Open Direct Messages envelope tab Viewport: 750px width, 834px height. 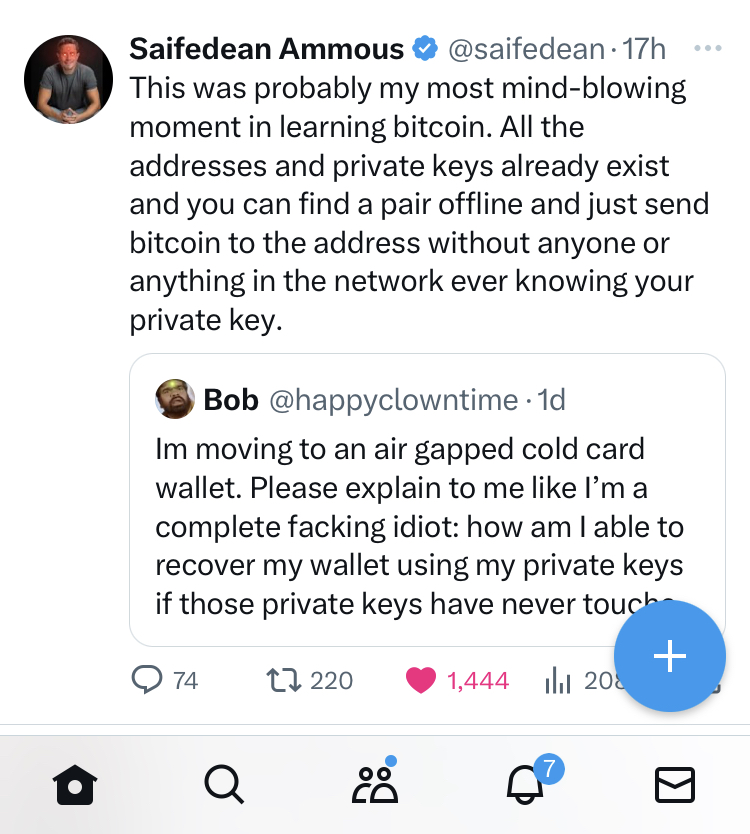pyautogui.click(x=675, y=786)
